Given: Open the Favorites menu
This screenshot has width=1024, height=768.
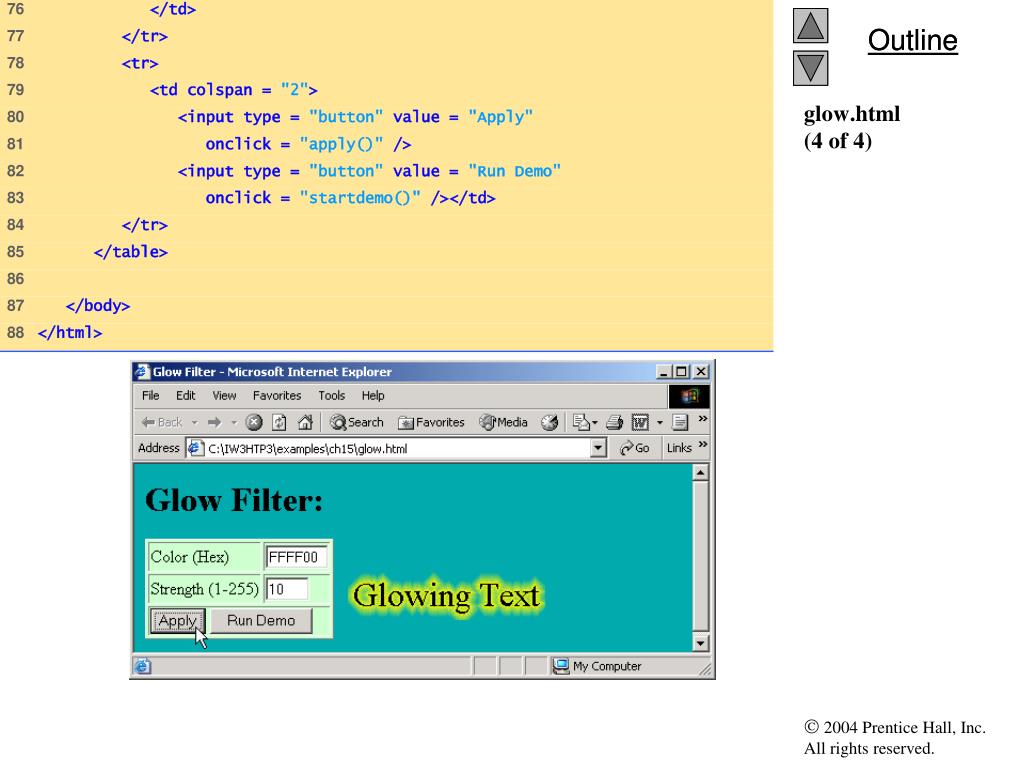Looking at the screenshot, I should [x=277, y=396].
